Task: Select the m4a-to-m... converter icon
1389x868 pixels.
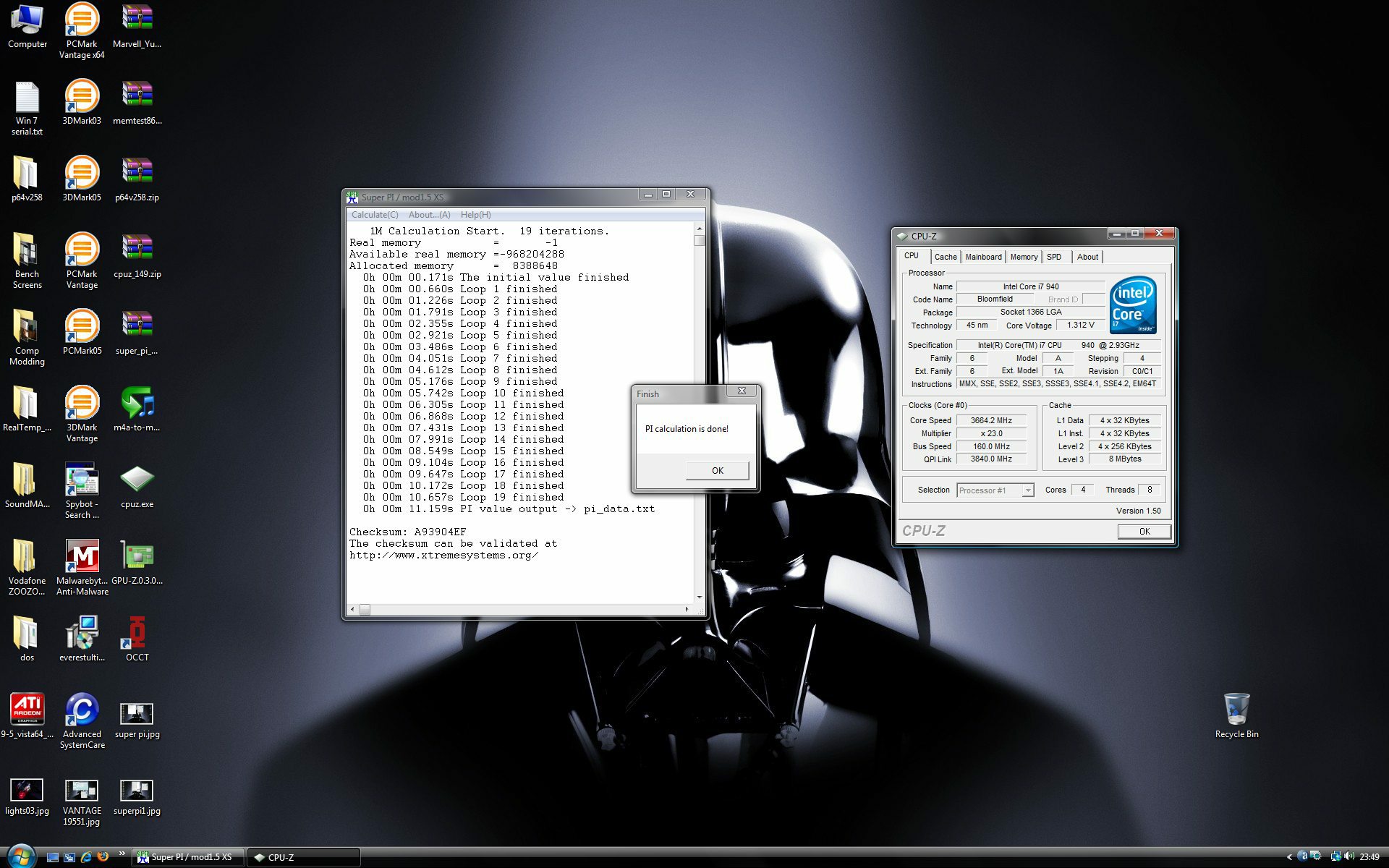Action: [x=137, y=409]
